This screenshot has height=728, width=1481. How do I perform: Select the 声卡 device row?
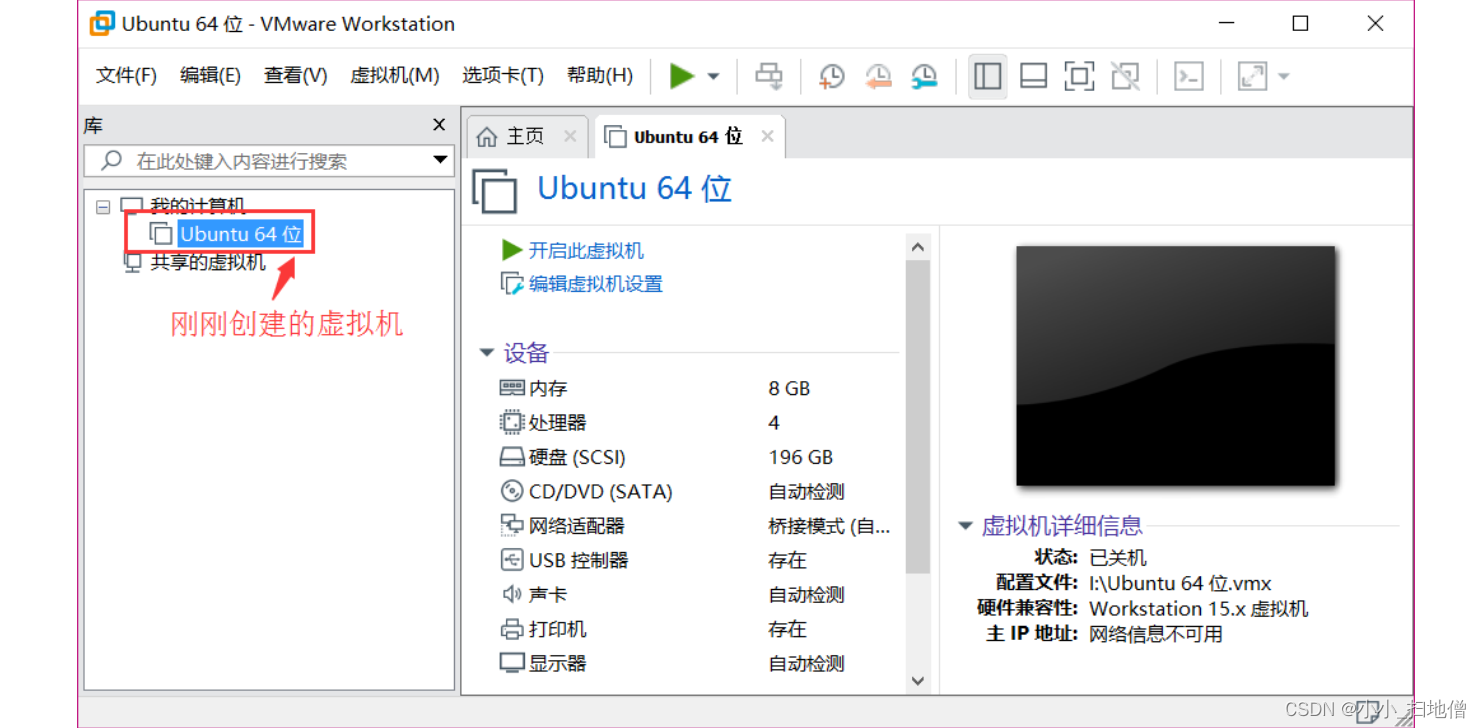(x=697, y=594)
